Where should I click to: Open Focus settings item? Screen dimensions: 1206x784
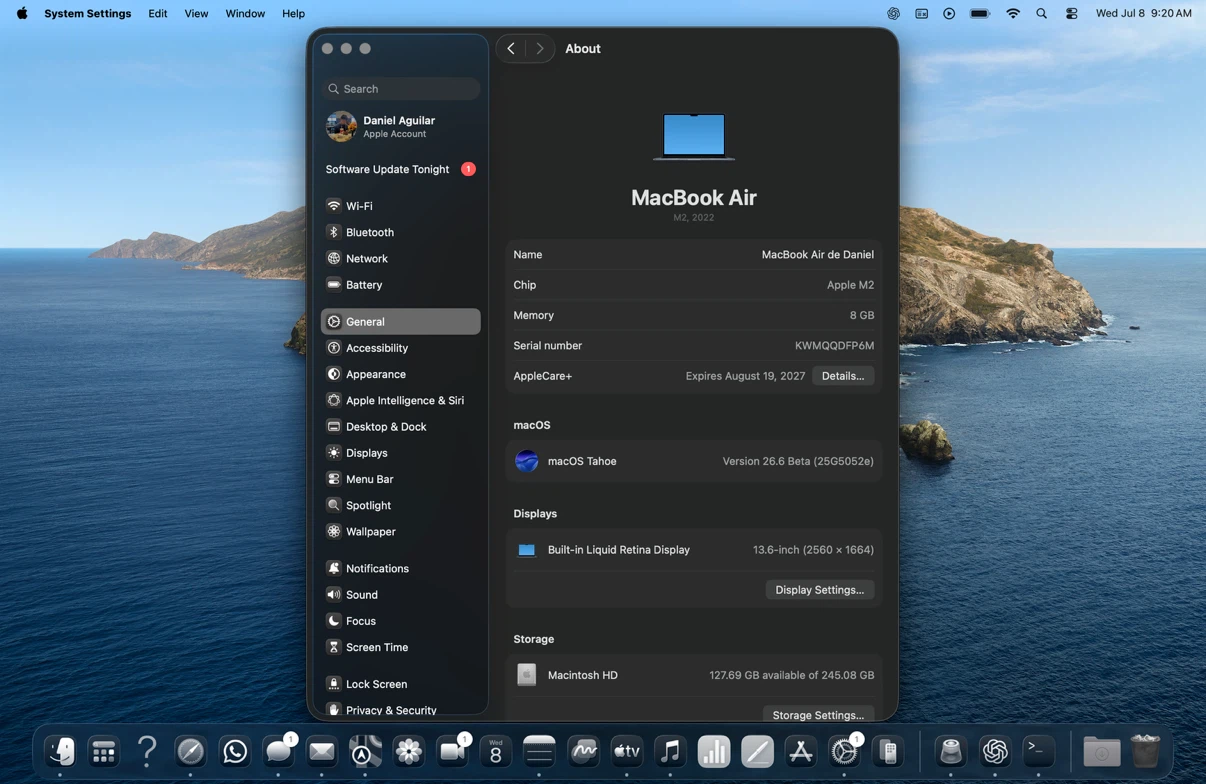[x=400, y=621]
